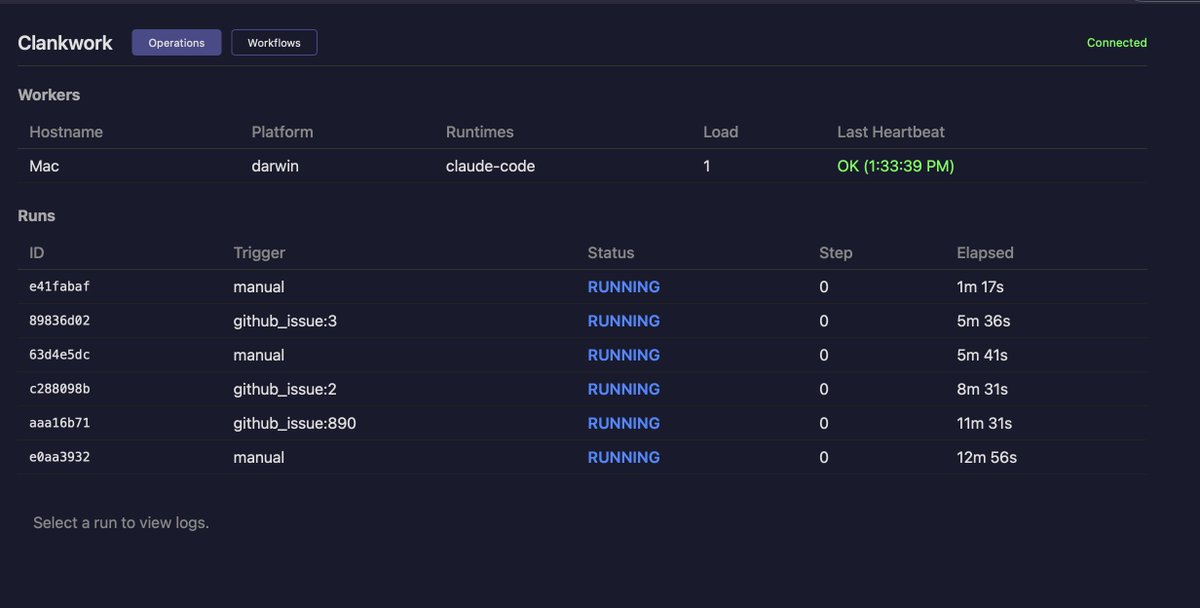Click the Load column header

(x=721, y=132)
